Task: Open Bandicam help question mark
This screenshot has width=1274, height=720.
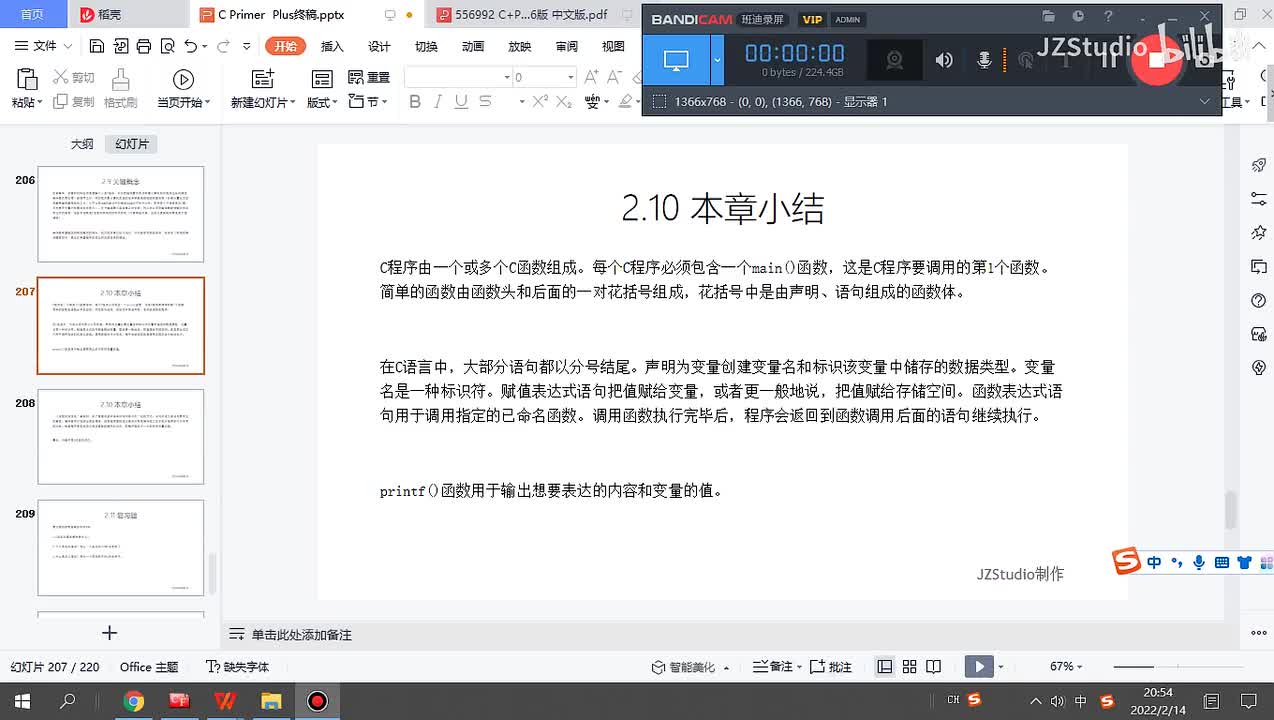Action: tap(1108, 17)
